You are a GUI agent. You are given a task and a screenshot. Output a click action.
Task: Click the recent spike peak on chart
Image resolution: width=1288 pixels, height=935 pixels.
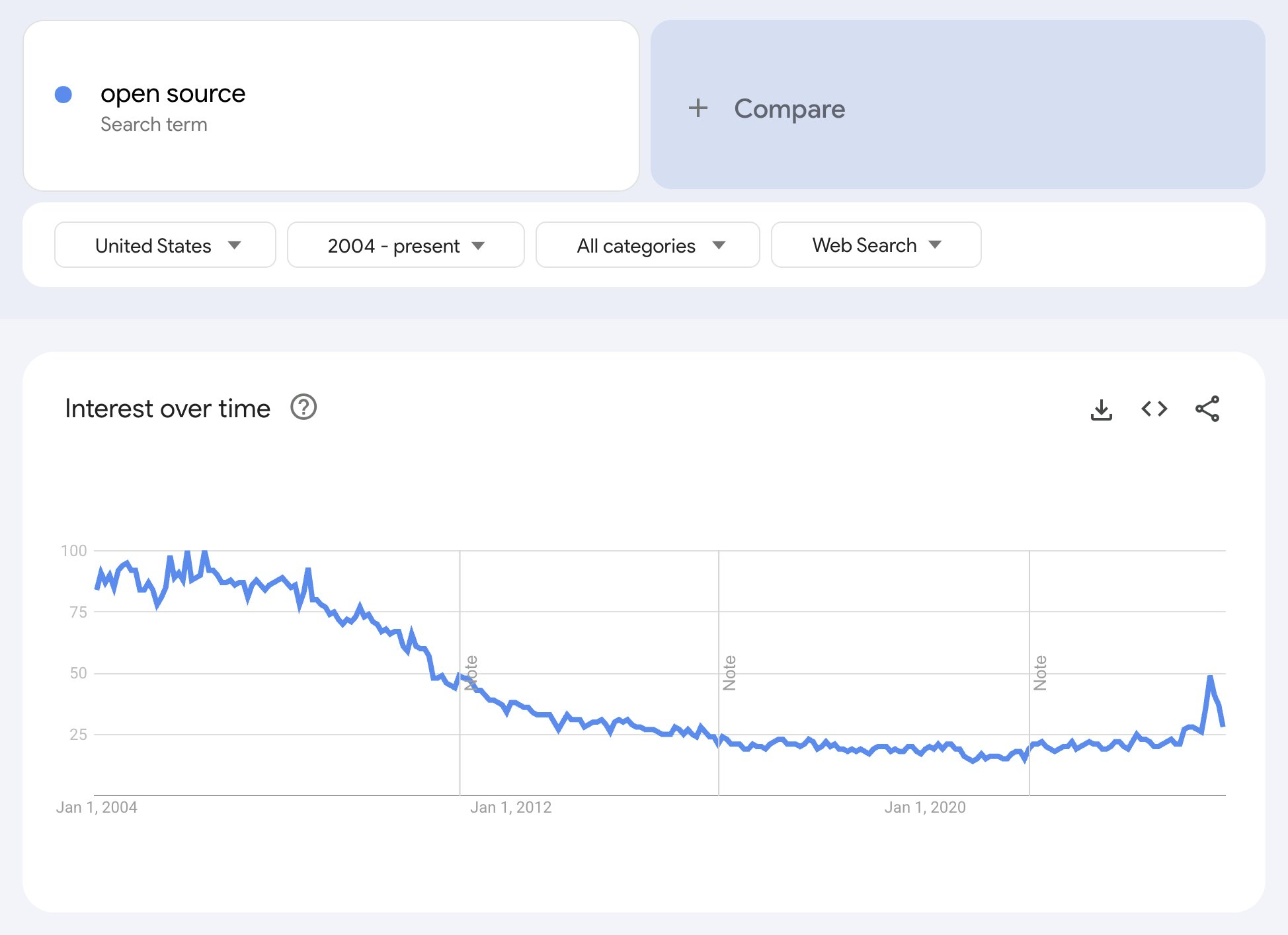pyautogui.click(x=1210, y=678)
